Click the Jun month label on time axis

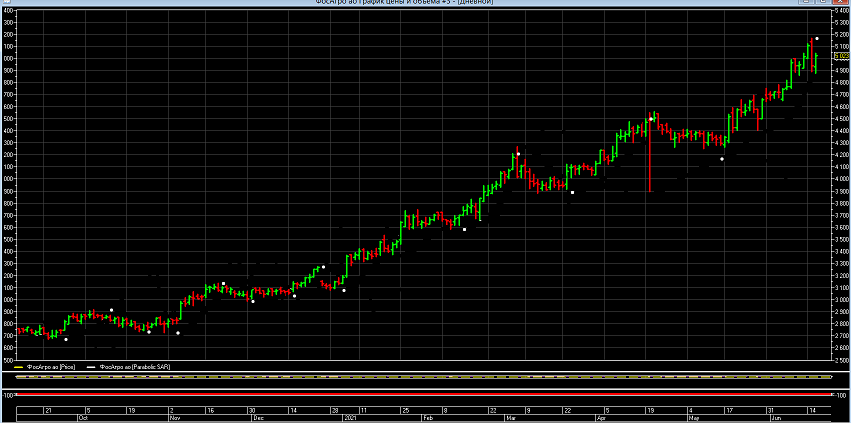tap(776, 419)
